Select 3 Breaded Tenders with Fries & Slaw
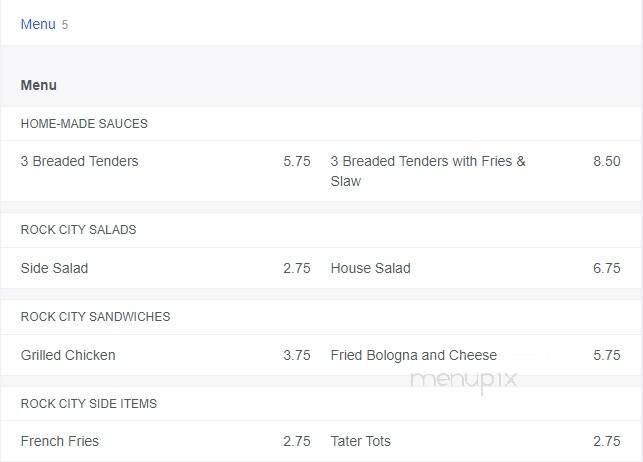 click(428, 171)
